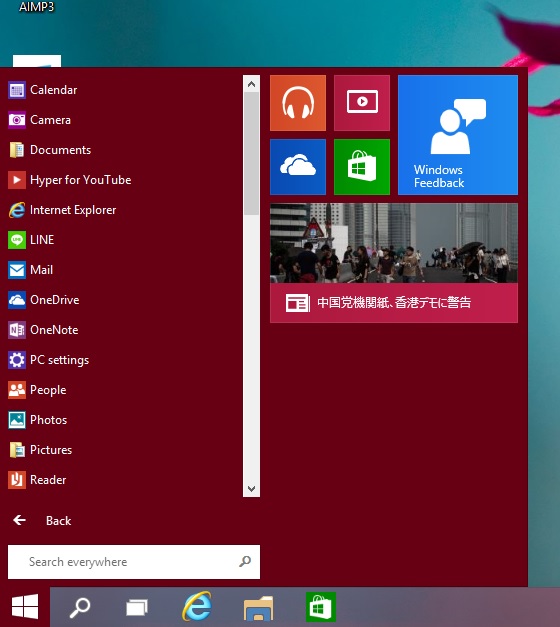Open the Mail app icon

[17, 270]
